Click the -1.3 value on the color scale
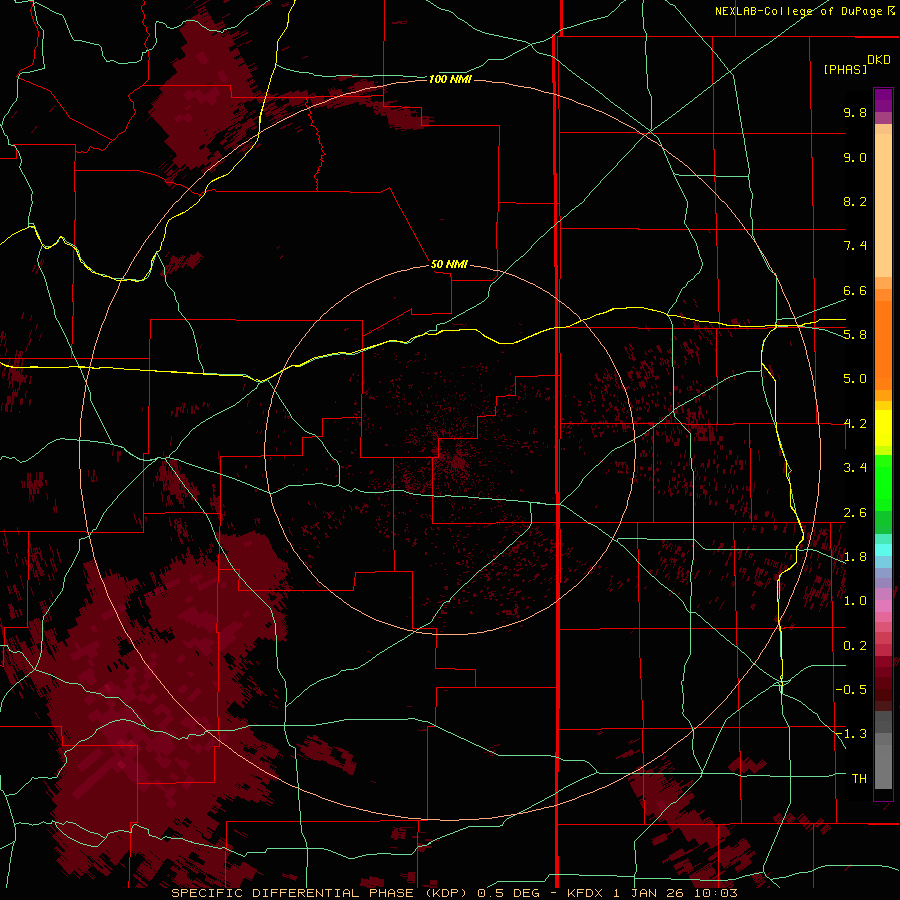 pos(852,734)
